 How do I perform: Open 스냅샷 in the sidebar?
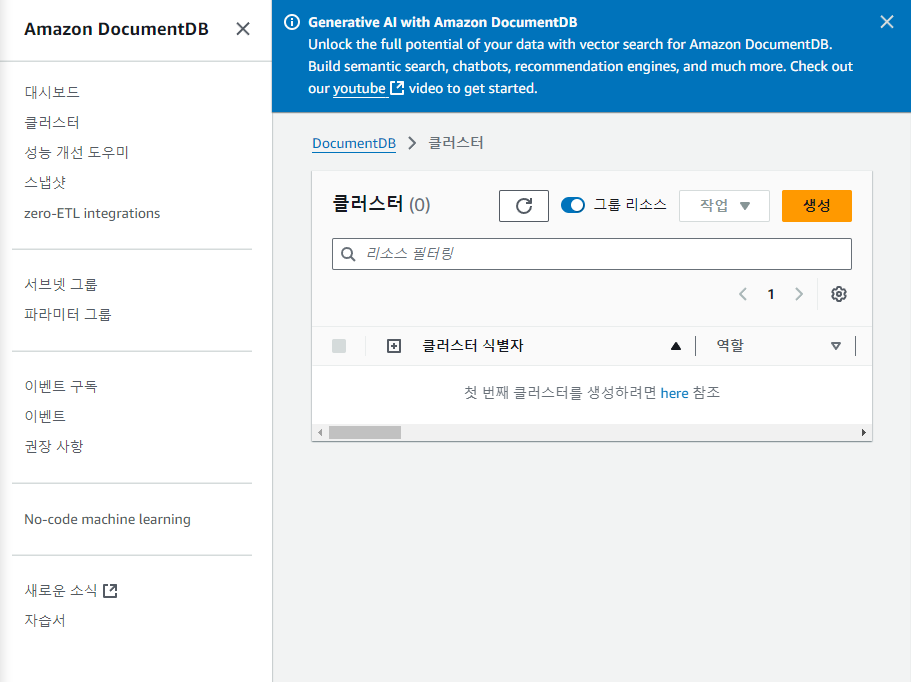(45, 182)
